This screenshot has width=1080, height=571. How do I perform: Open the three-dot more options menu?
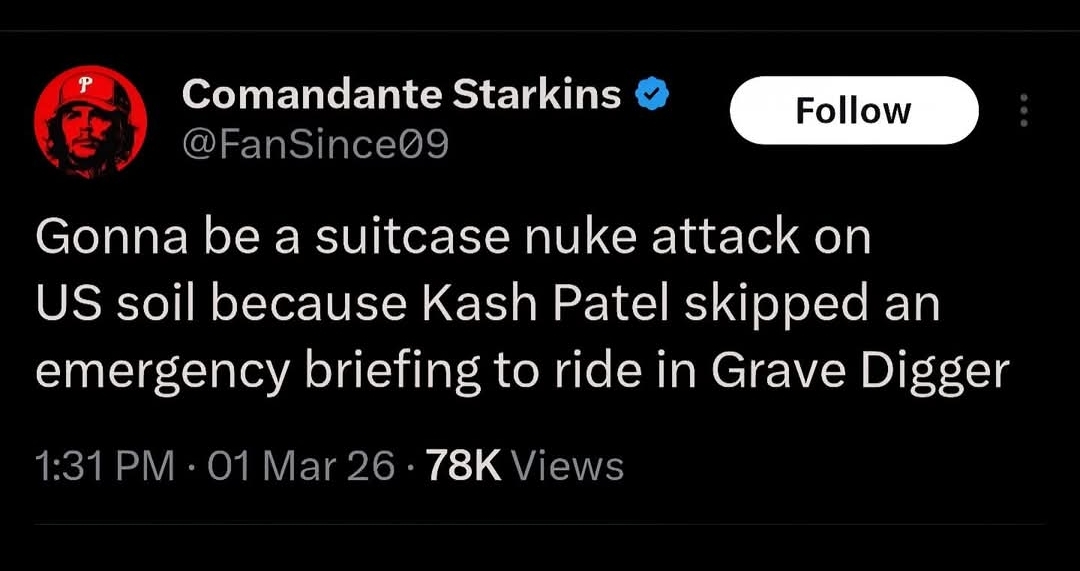1023,110
